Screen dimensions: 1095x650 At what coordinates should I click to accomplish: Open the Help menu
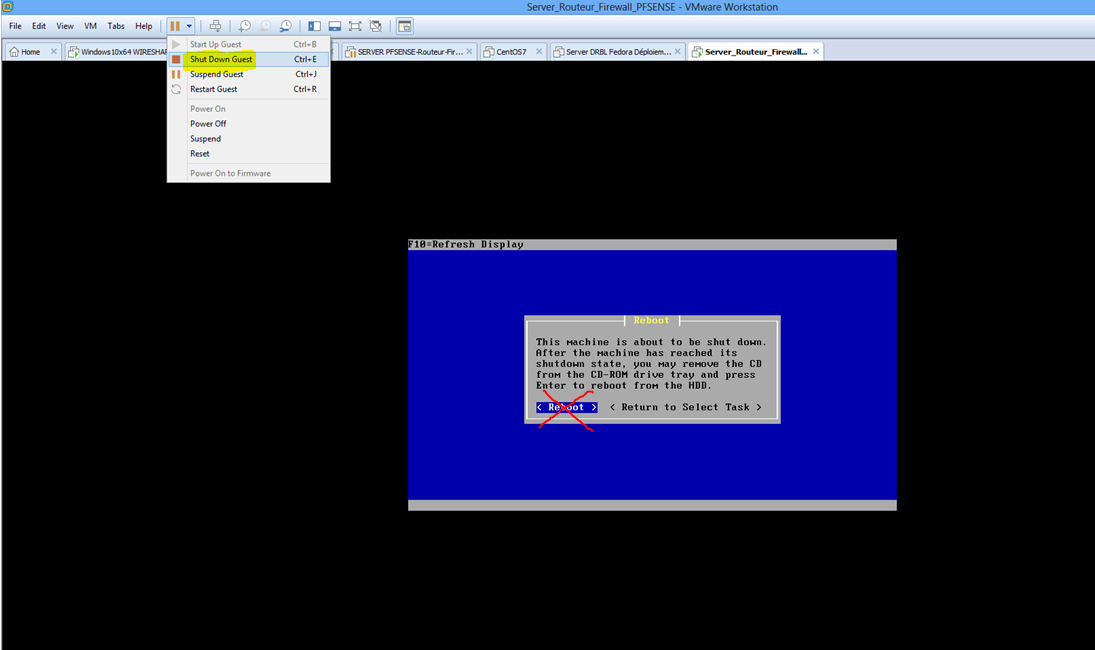tap(144, 26)
